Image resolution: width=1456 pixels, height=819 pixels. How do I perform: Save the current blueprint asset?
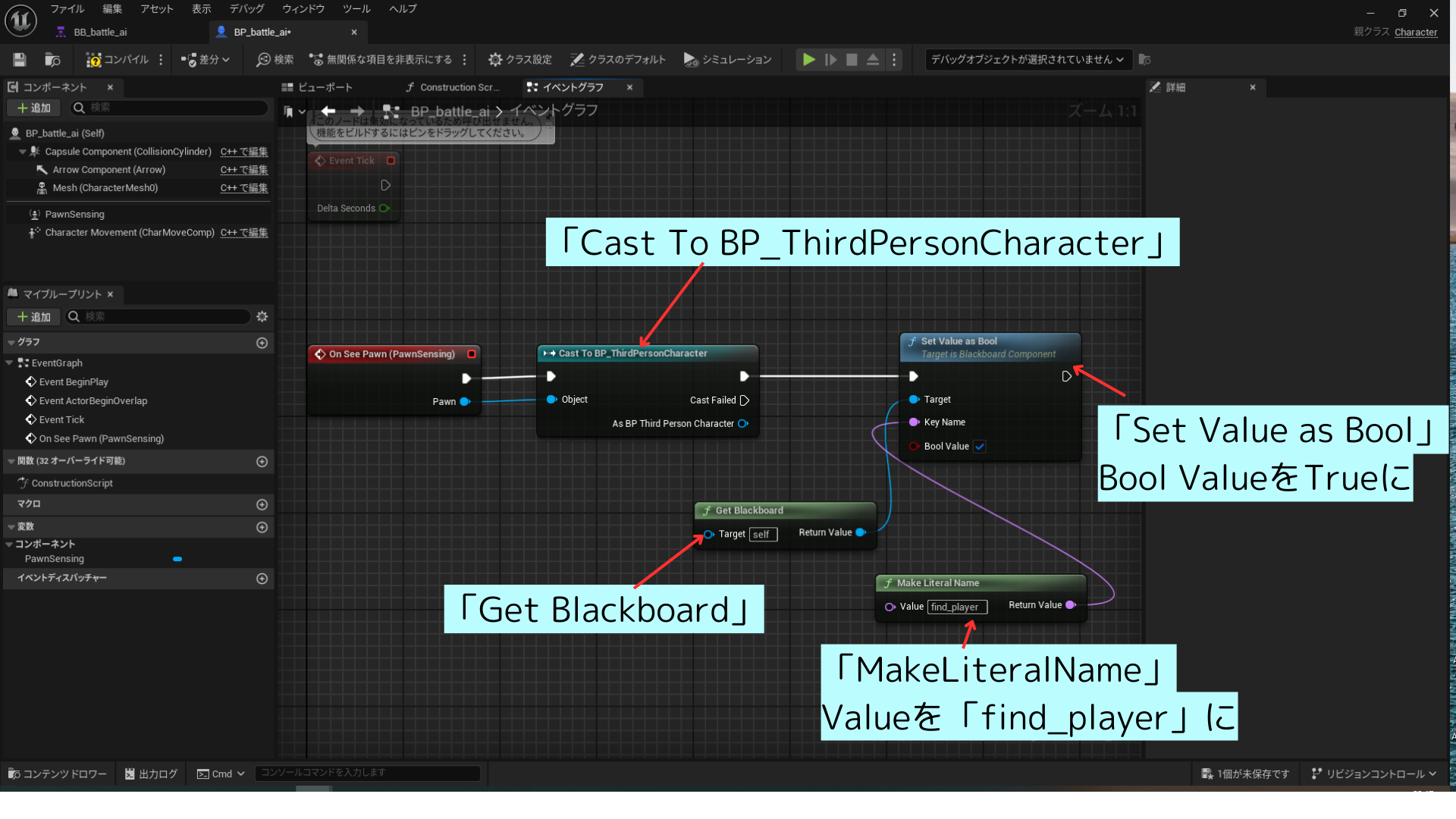point(19,59)
